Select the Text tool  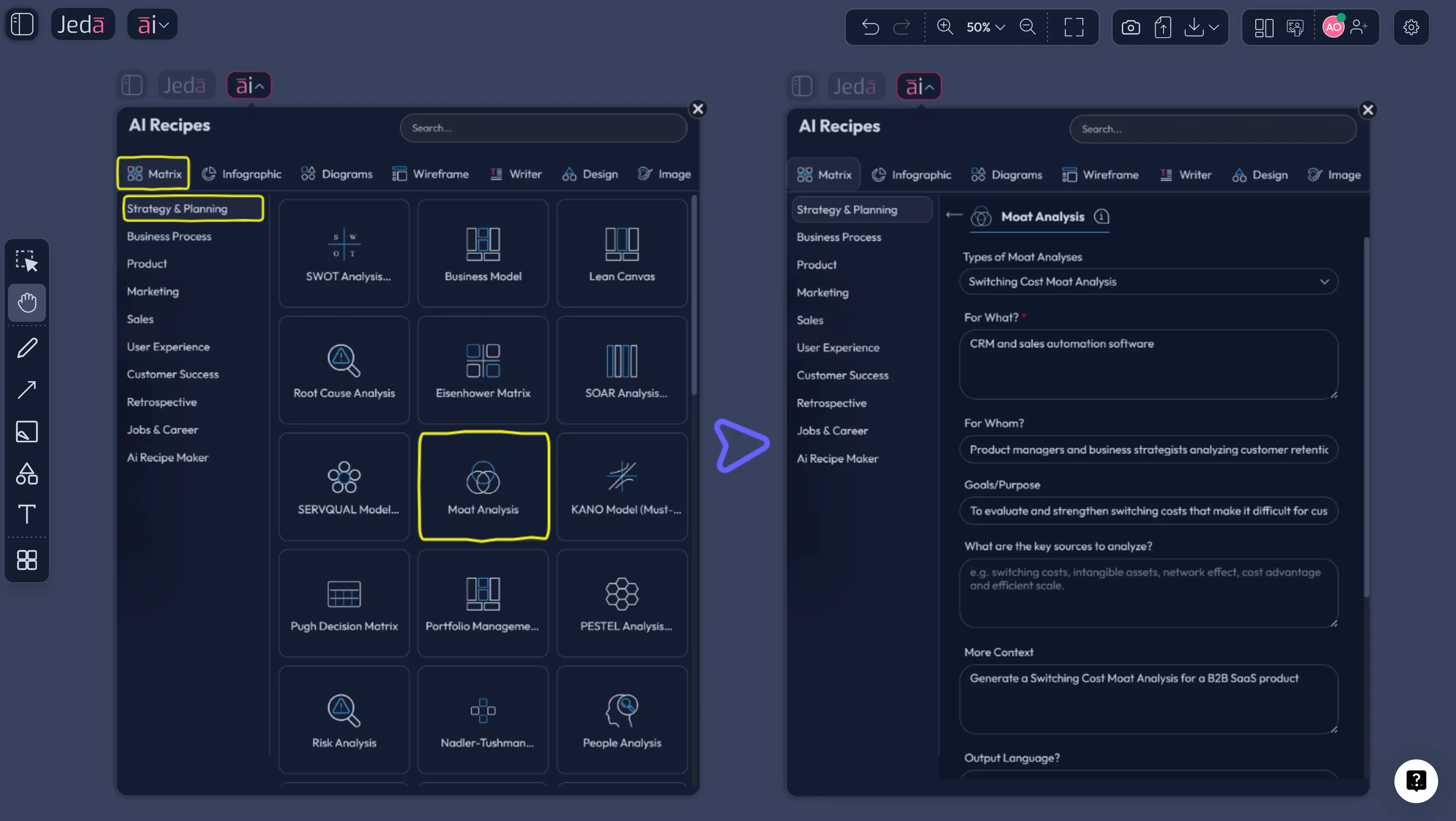click(x=27, y=514)
